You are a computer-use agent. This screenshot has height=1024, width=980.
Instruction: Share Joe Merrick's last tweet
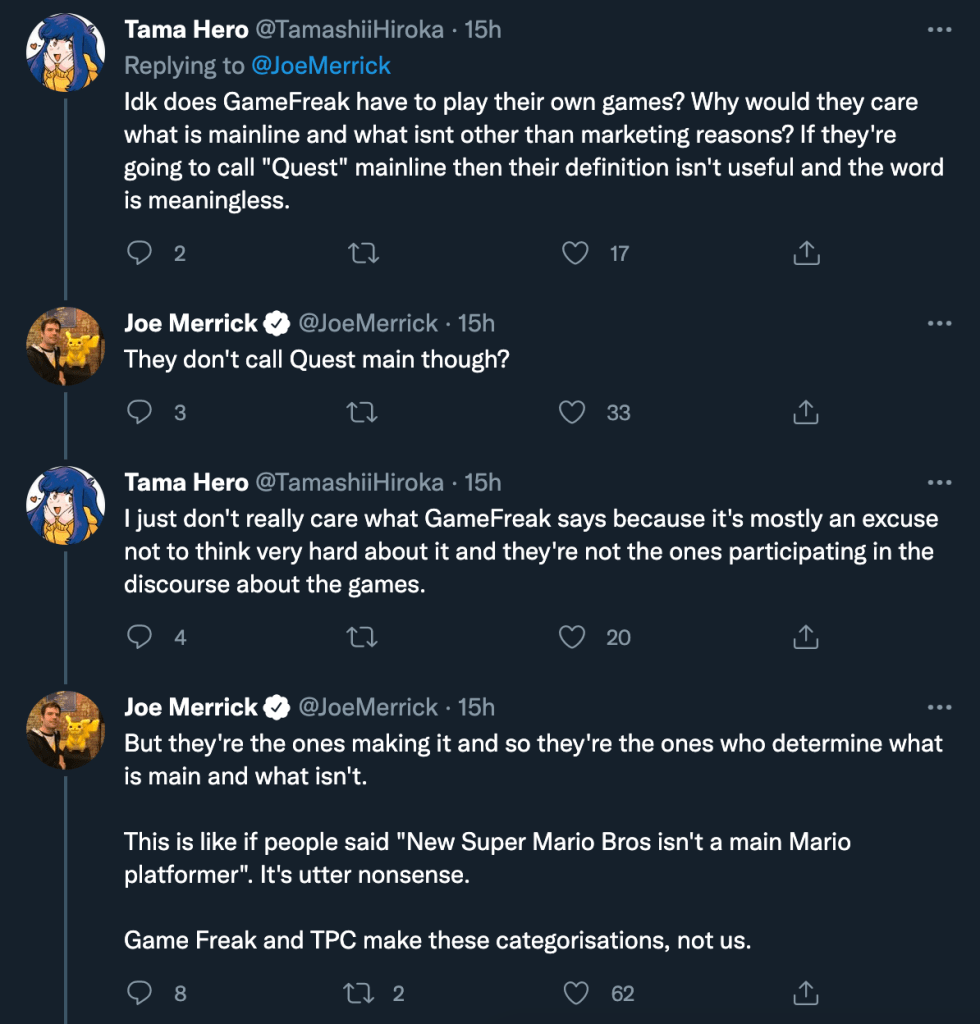tap(806, 993)
